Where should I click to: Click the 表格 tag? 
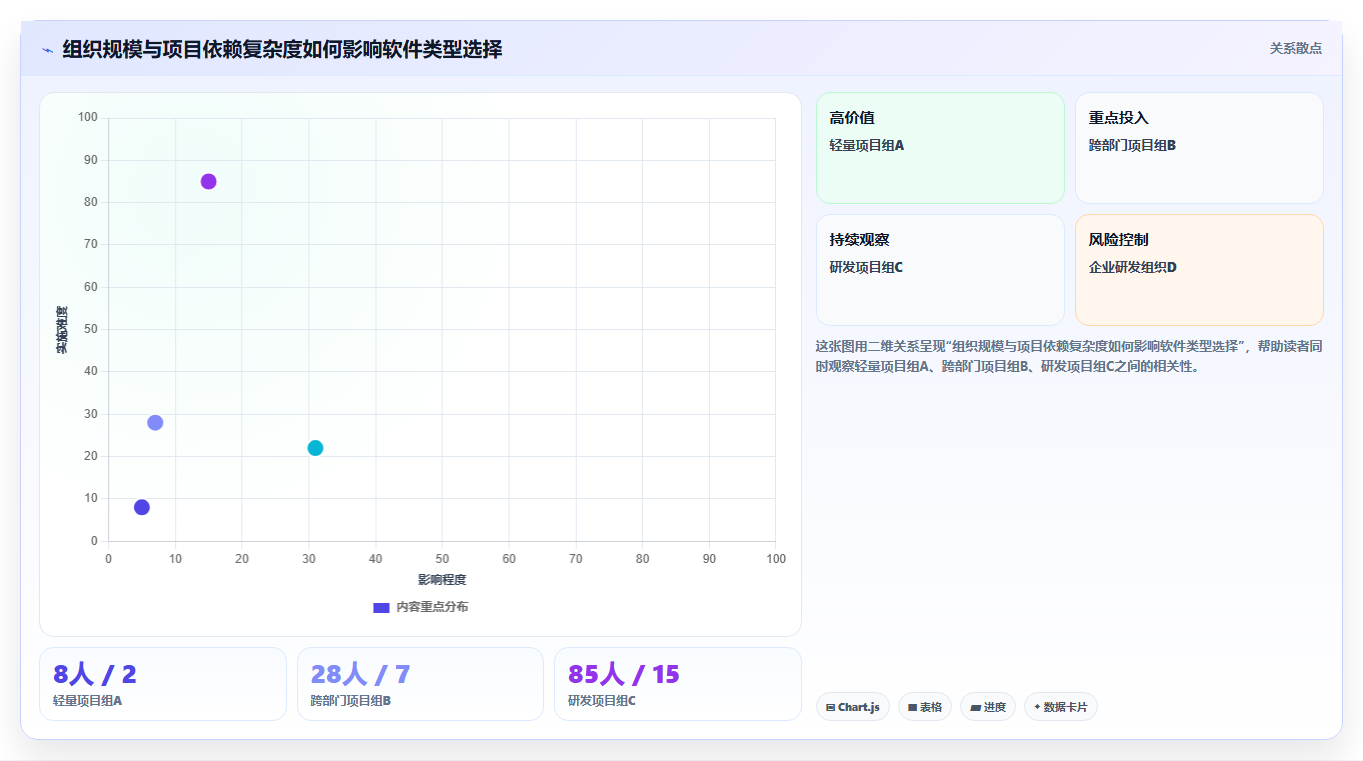tap(925, 707)
